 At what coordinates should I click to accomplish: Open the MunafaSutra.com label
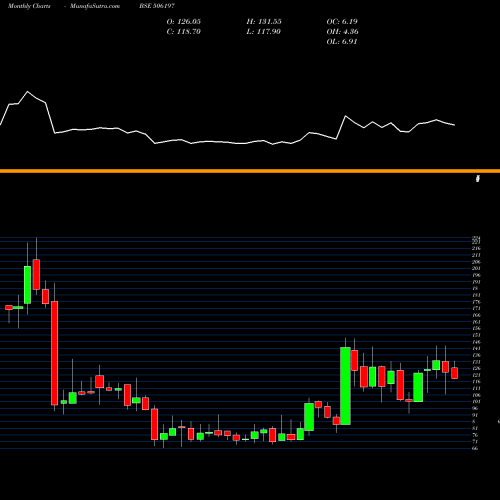coord(95,6)
